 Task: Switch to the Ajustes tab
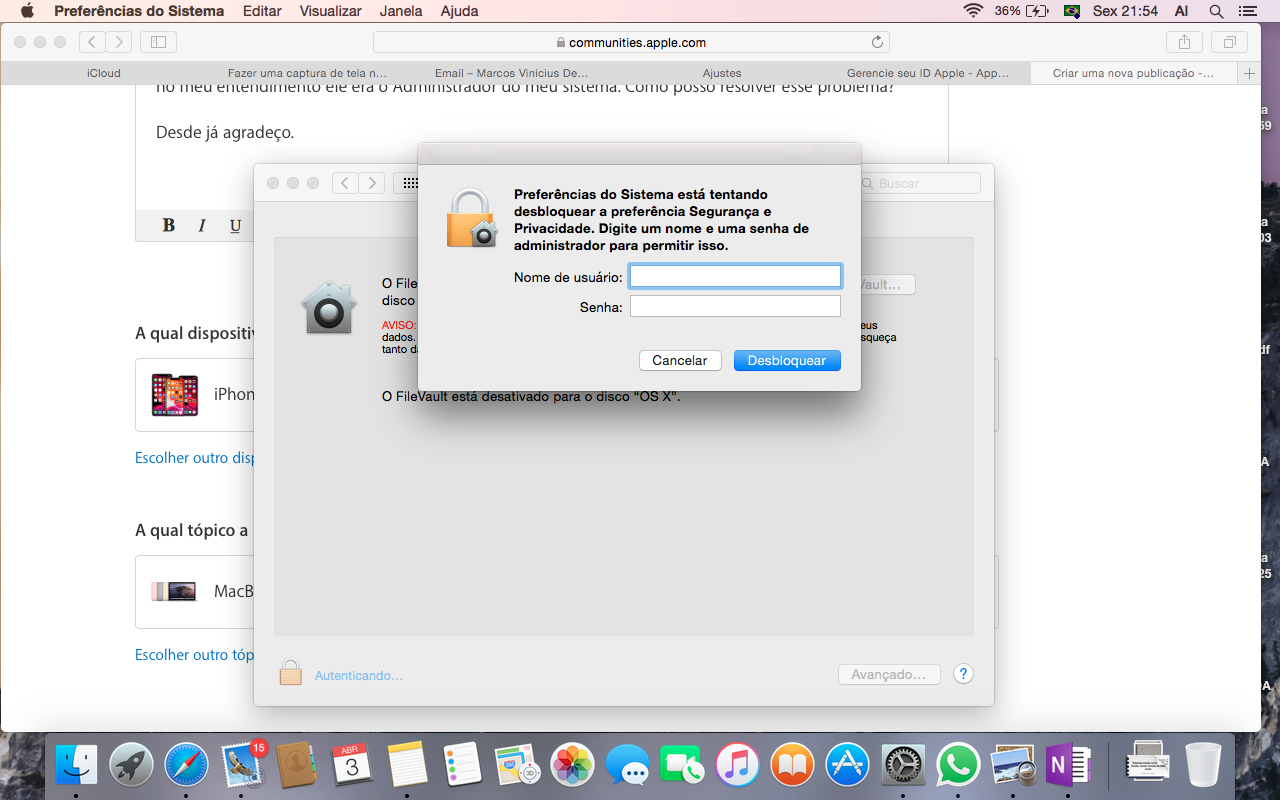click(x=722, y=73)
